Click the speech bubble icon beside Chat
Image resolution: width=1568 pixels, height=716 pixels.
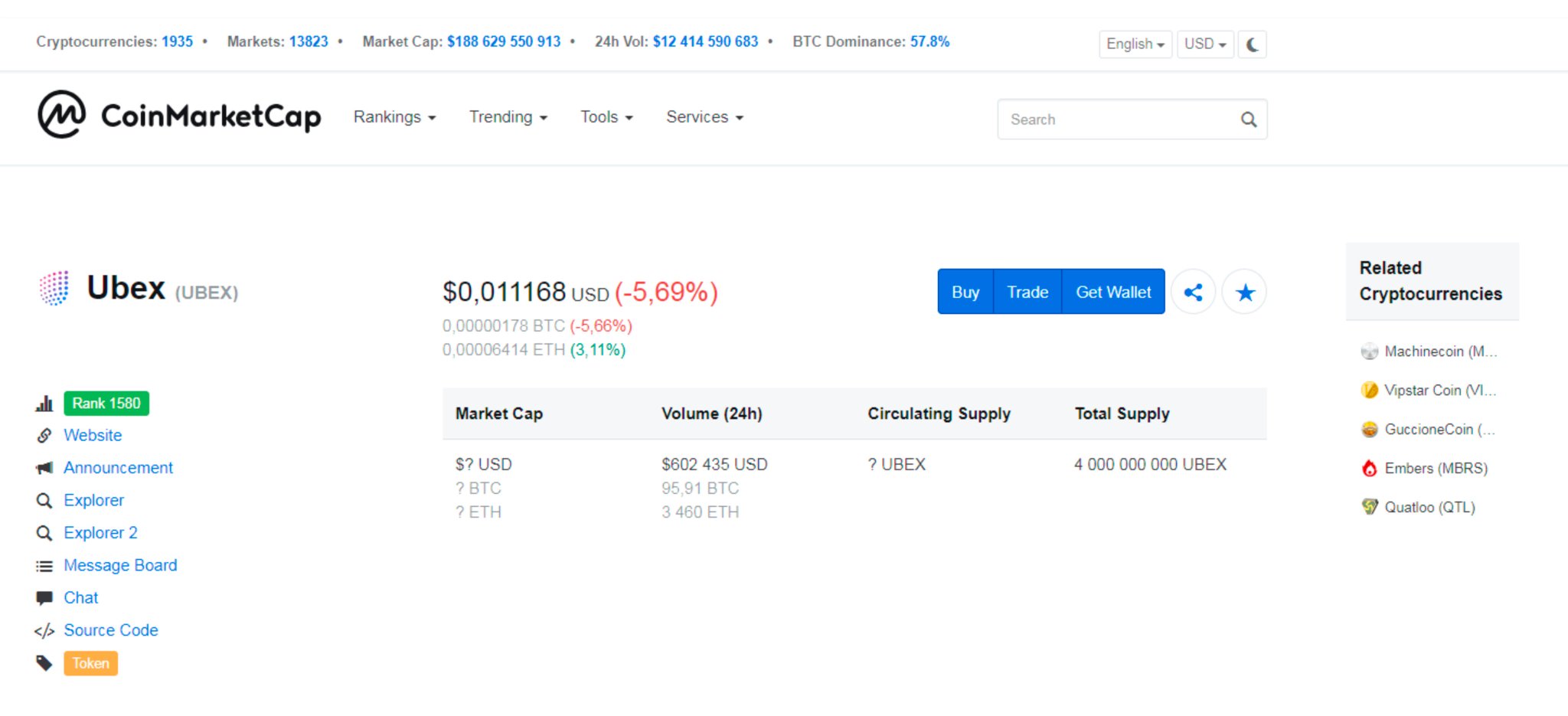(x=44, y=598)
